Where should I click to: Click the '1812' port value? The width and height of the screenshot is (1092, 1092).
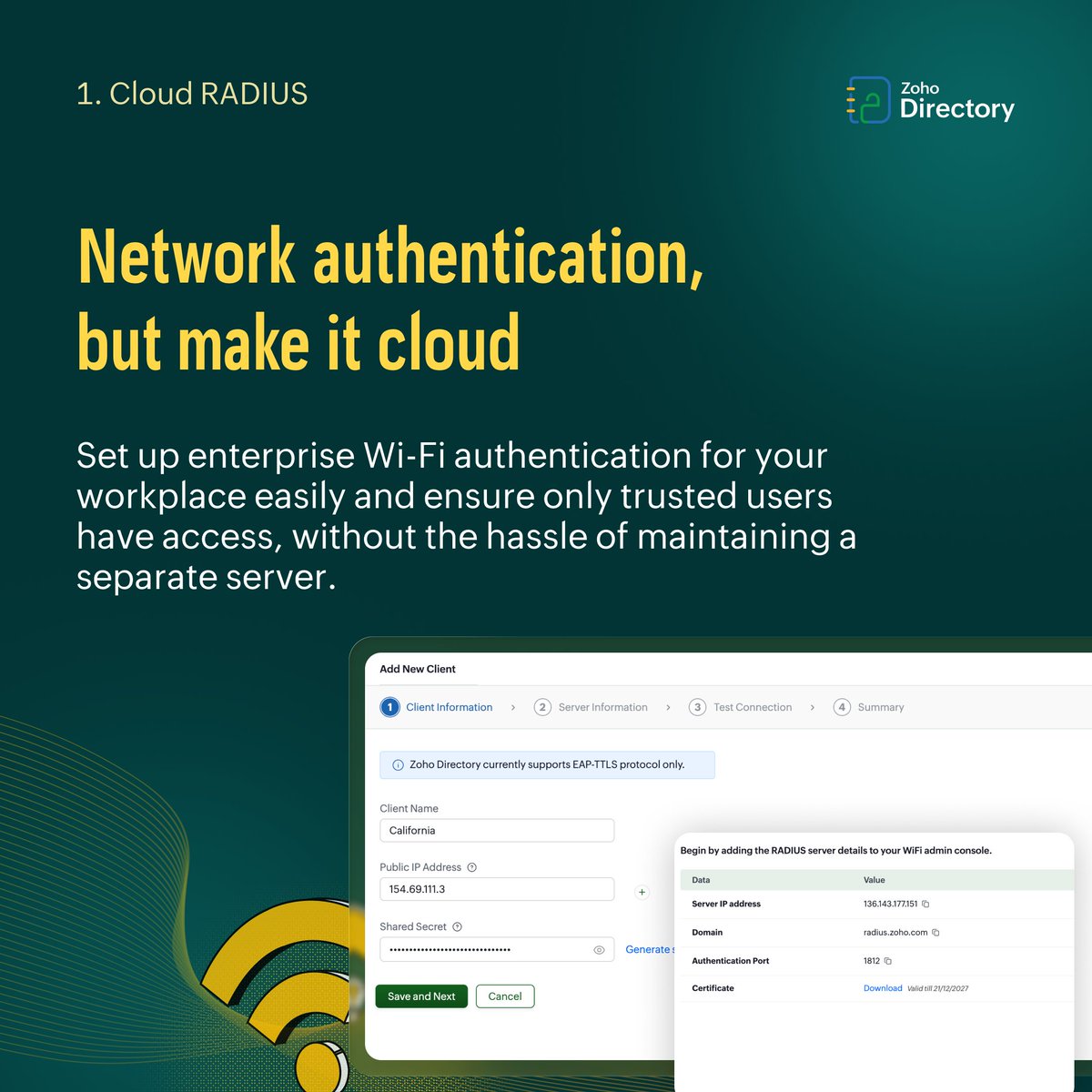pyautogui.click(x=872, y=961)
